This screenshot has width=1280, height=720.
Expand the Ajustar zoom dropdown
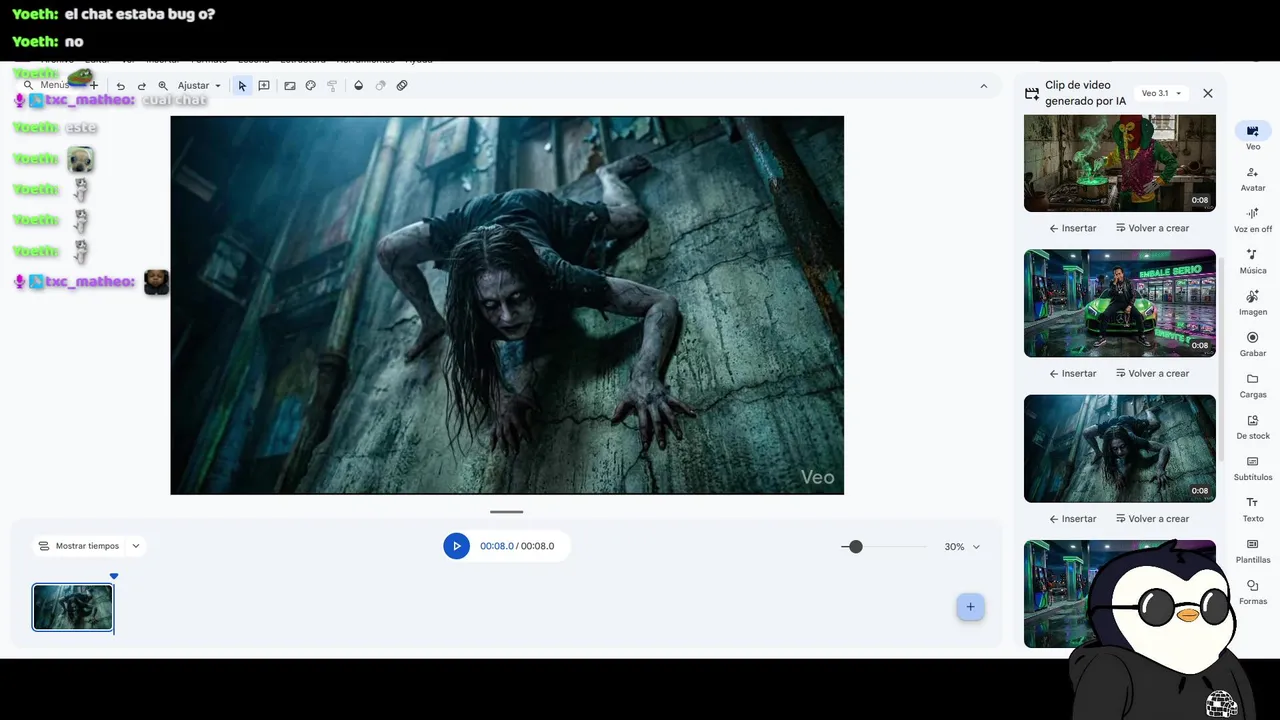point(199,86)
